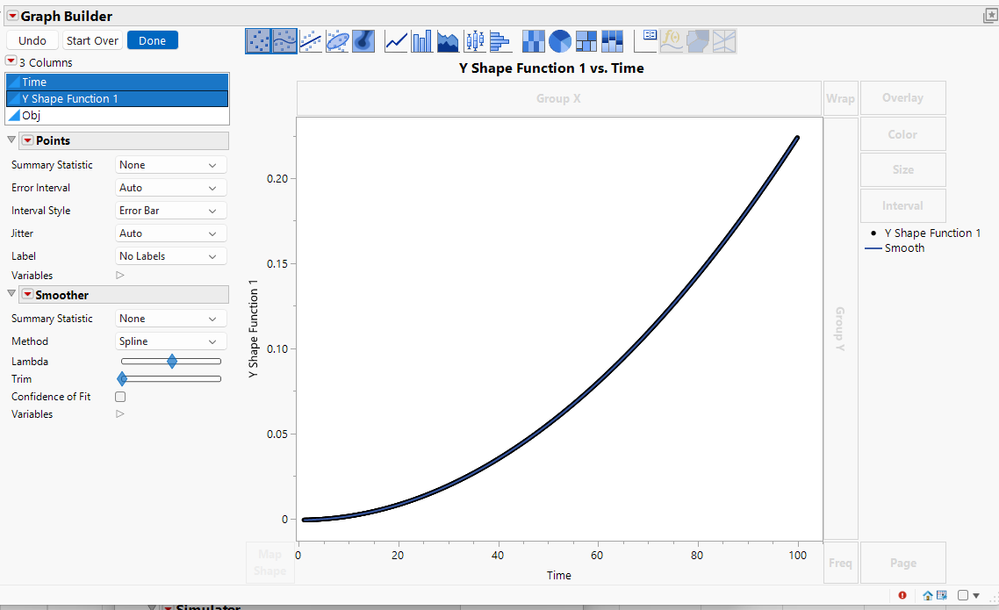
Task: Click the Start Over button
Action: tap(92, 41)
